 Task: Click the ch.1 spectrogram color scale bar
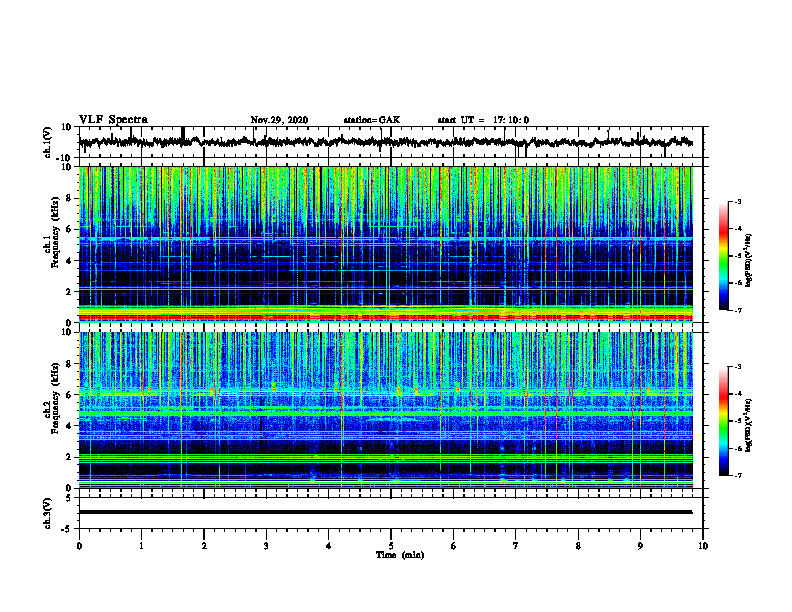[x=723, y=256]
